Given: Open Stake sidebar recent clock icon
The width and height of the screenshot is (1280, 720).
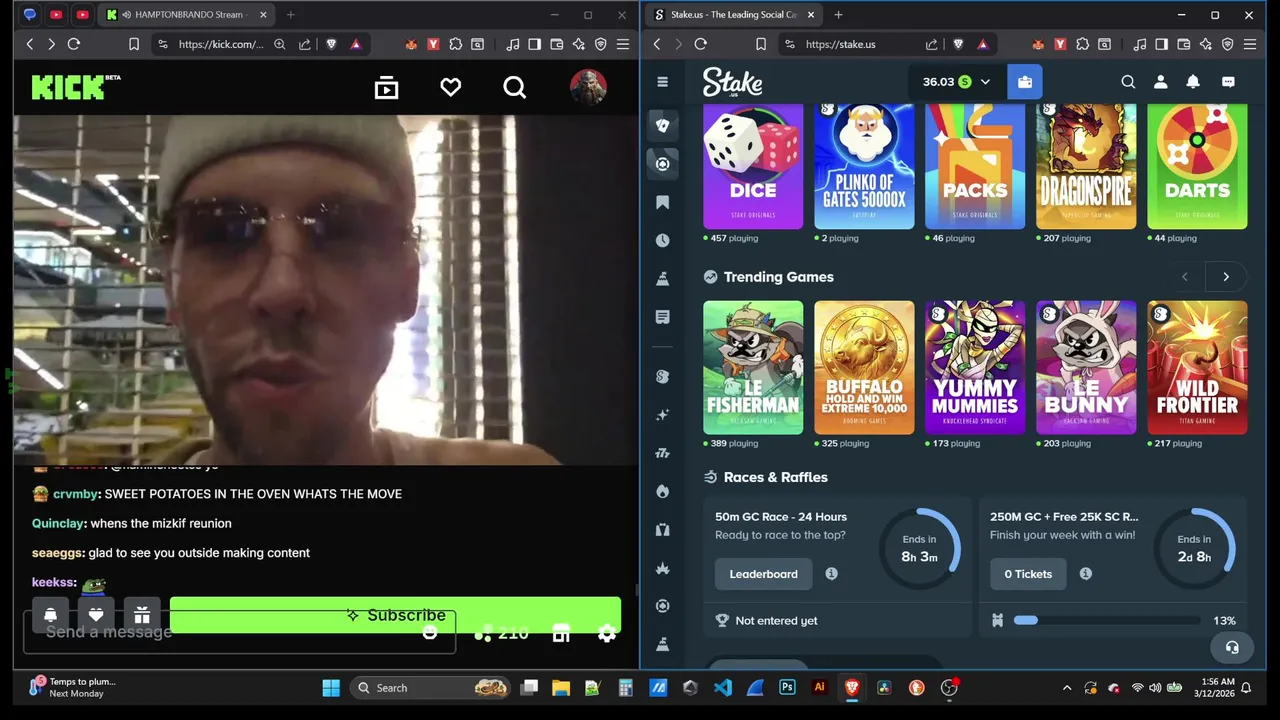Looking at the screenshot, I should click(662, 241).
